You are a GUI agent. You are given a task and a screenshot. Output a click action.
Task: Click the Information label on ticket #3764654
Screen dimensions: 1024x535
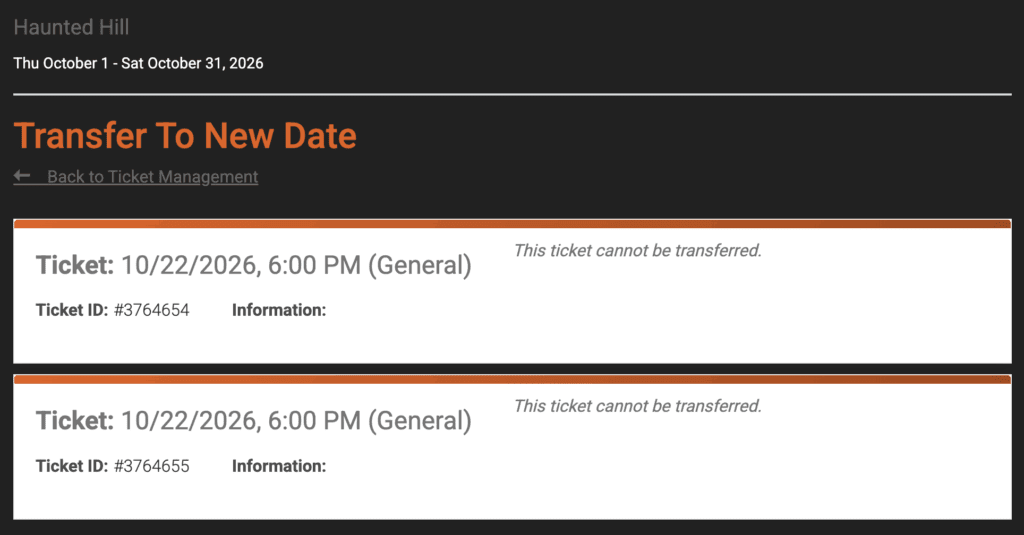279,310
